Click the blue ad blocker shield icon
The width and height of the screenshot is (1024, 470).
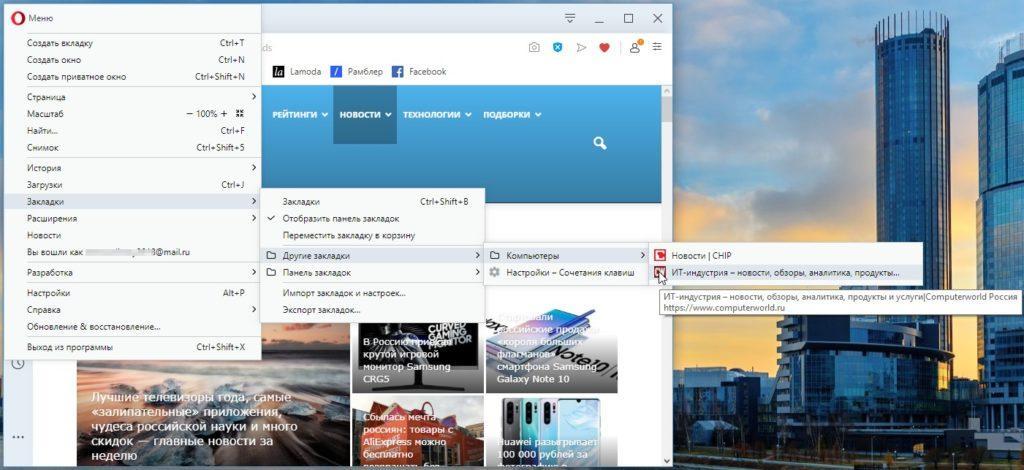(x=558, y=48)
